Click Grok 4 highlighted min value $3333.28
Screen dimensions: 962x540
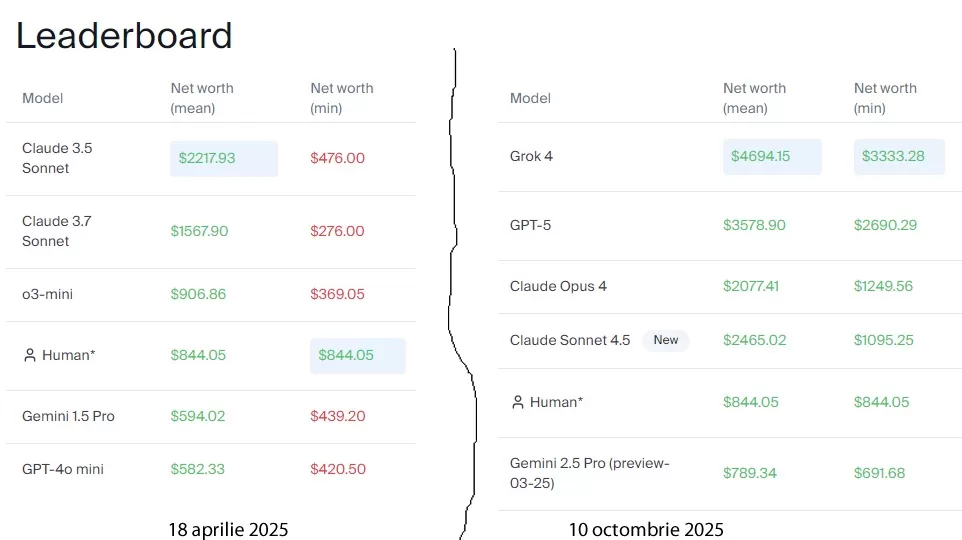coord(898,156)
